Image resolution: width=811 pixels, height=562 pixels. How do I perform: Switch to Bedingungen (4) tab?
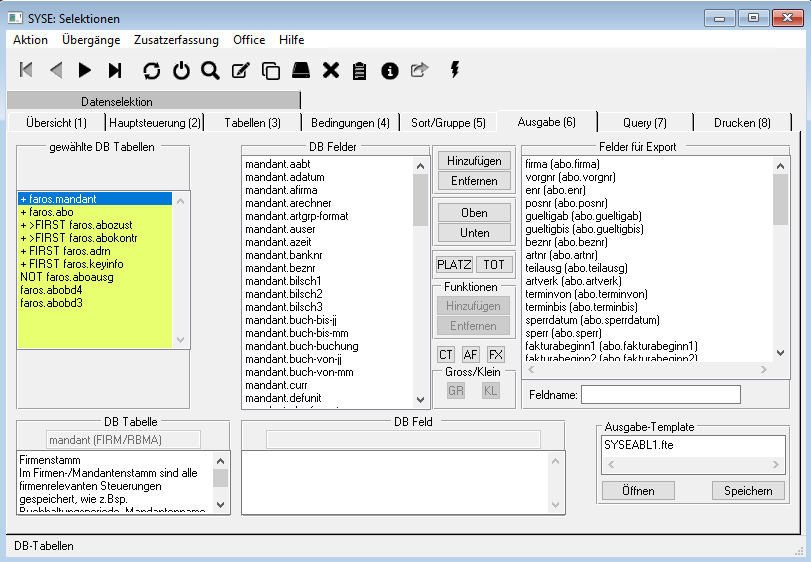350,123
